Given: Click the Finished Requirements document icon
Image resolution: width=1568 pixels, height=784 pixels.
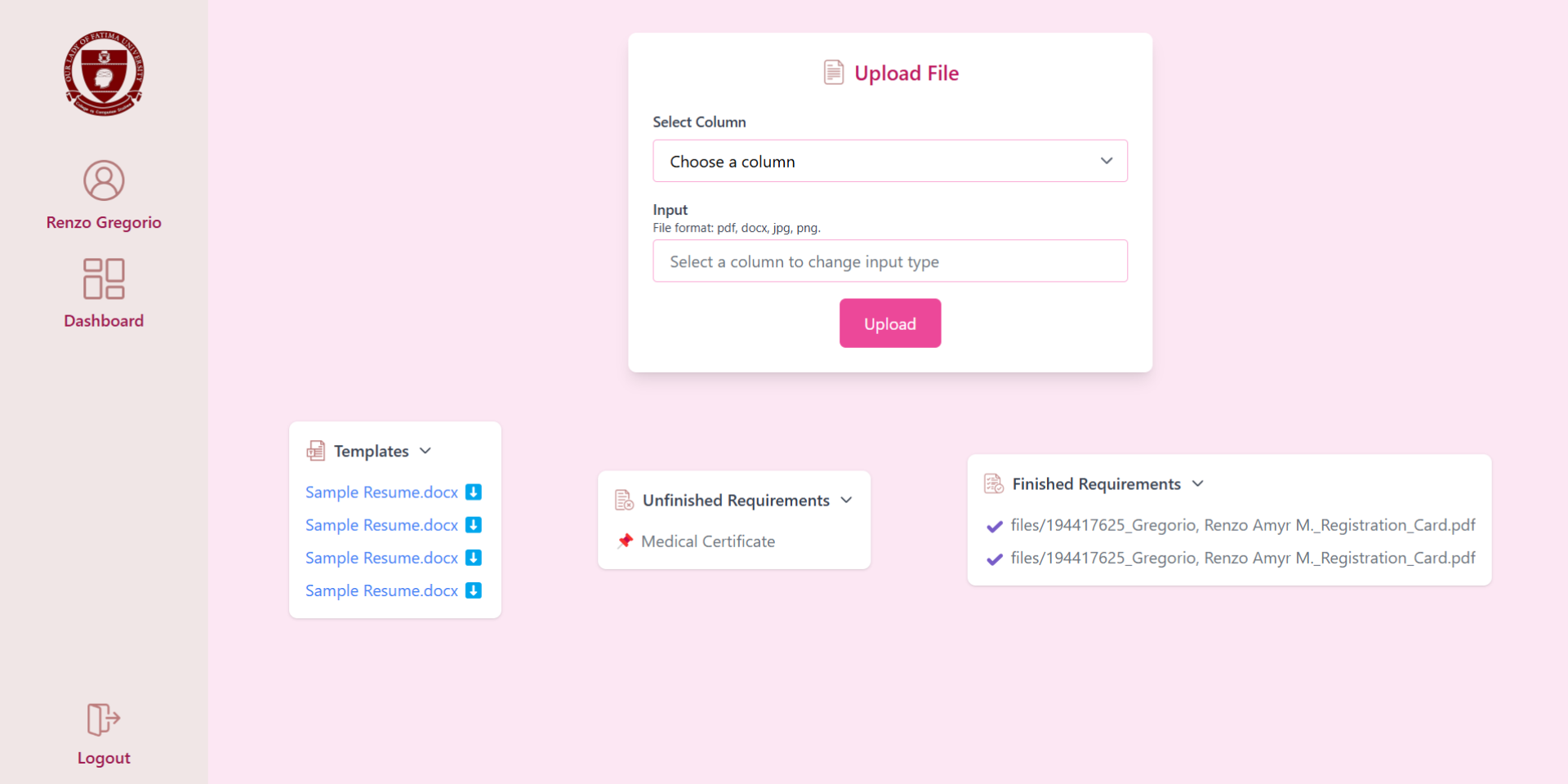Looking at the screenshot, I should [993, 483].
